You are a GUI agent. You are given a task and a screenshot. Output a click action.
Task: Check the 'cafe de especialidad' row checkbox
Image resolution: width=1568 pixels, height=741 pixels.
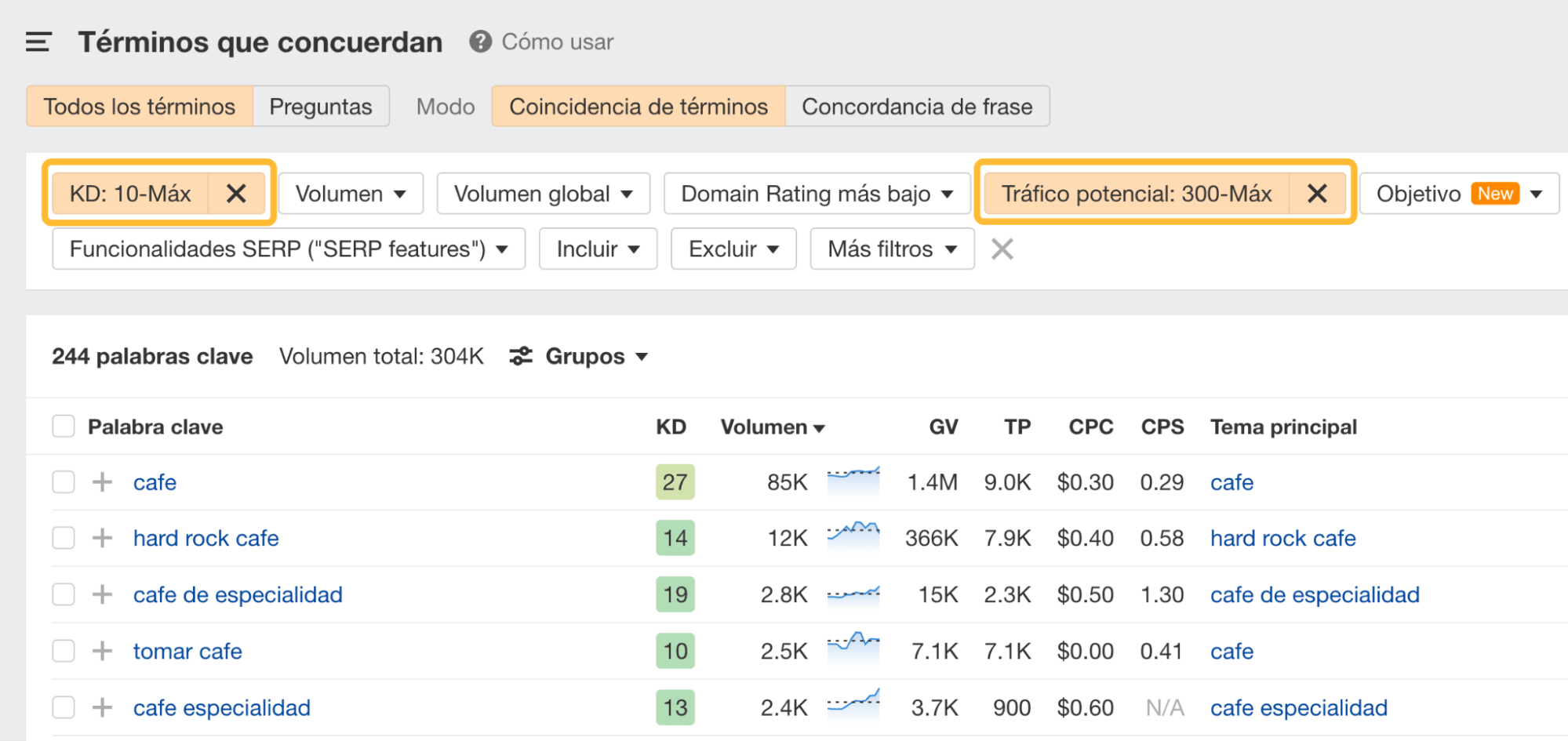tap(63, 594)
